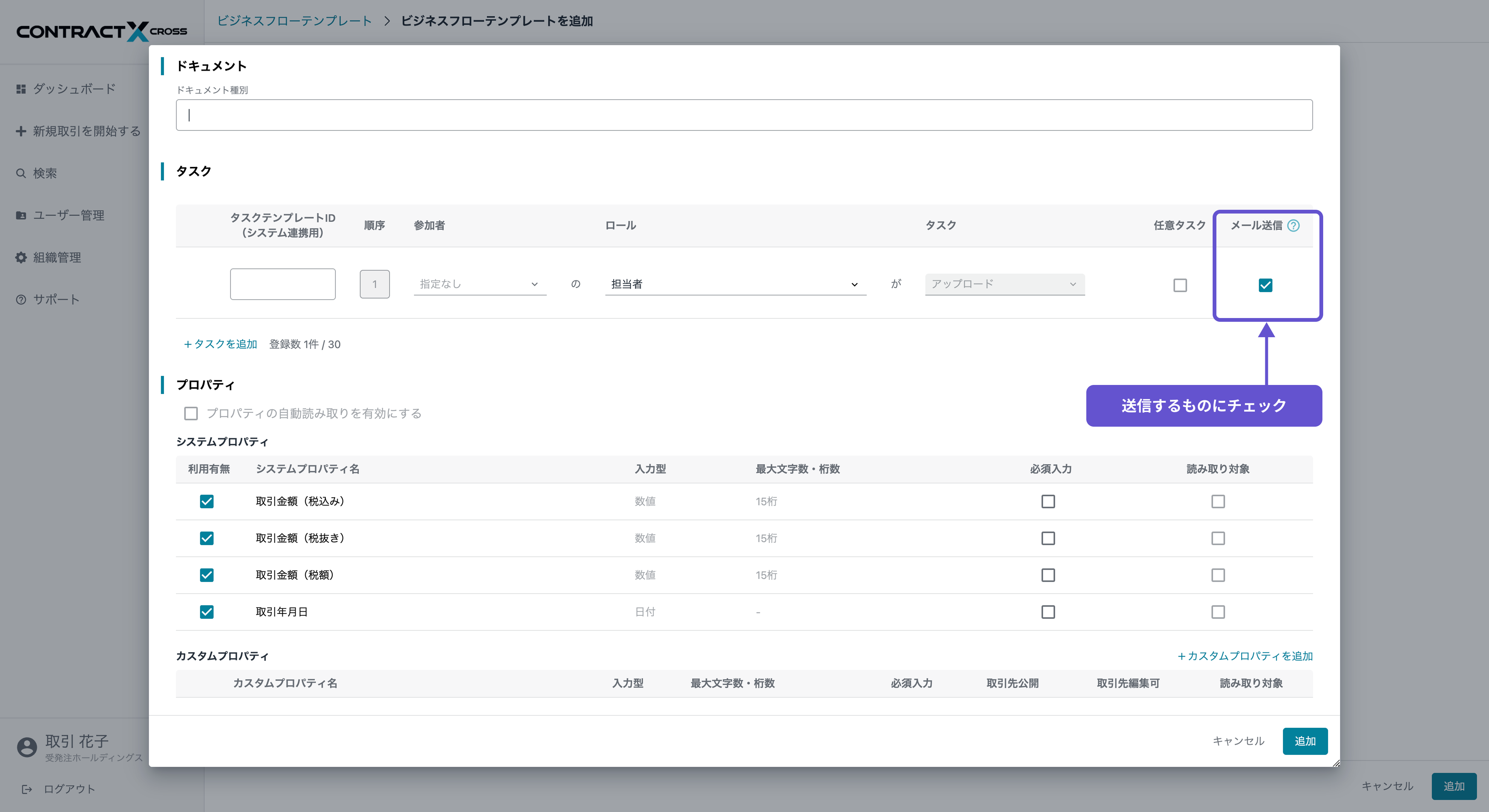Open 検索 from the sidebar
1489x812 pixels.
[44, 173]
